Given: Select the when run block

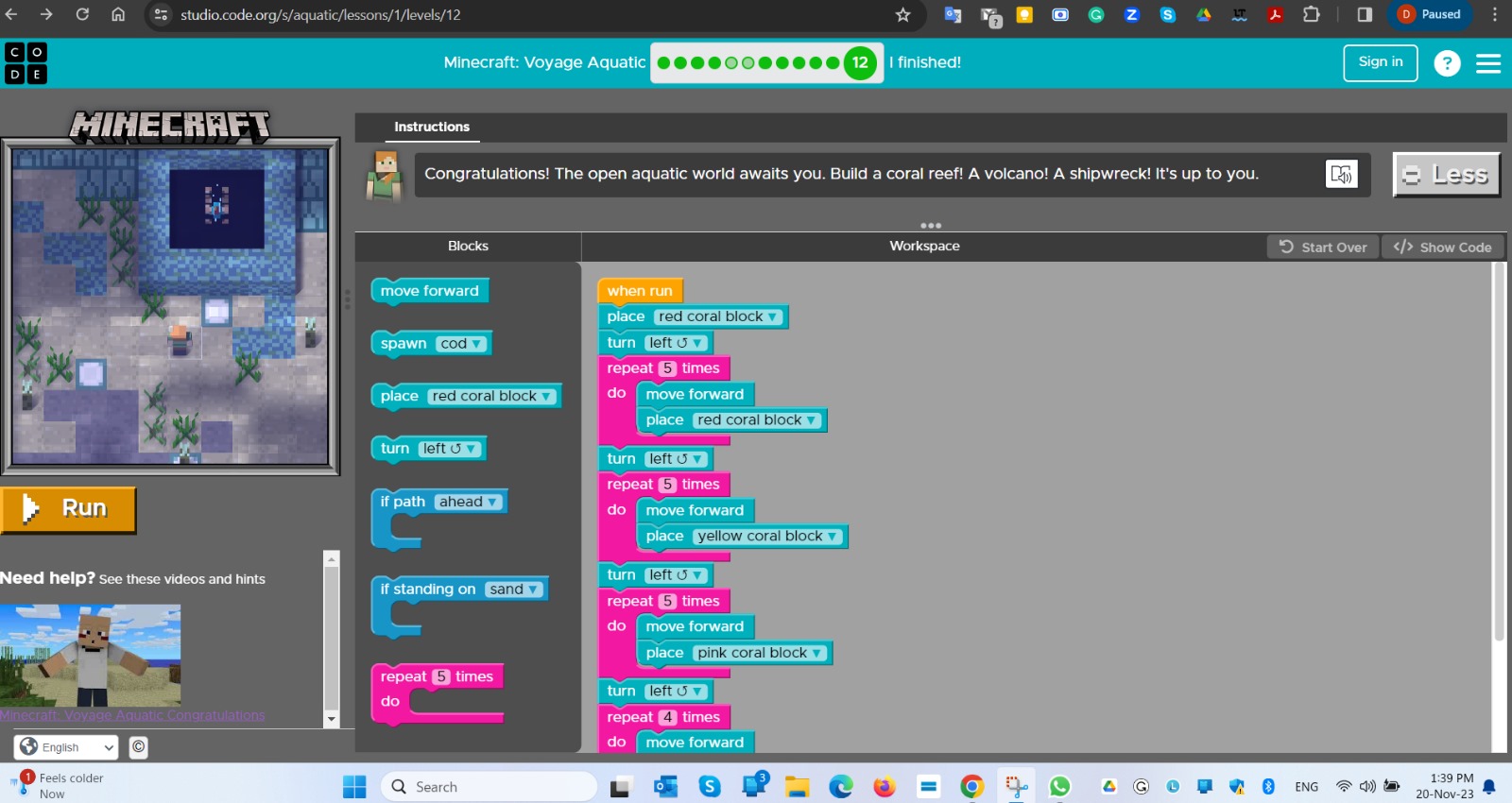Looking at the screenshot, I should (640, 291).
